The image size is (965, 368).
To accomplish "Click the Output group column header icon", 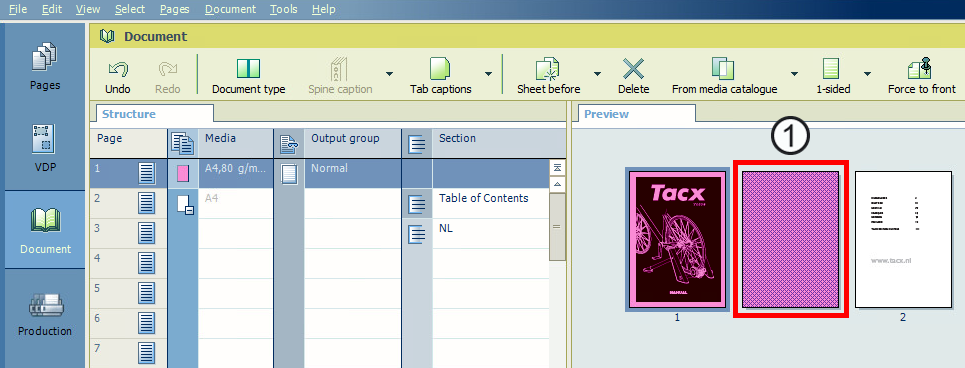I will (289, 145).
